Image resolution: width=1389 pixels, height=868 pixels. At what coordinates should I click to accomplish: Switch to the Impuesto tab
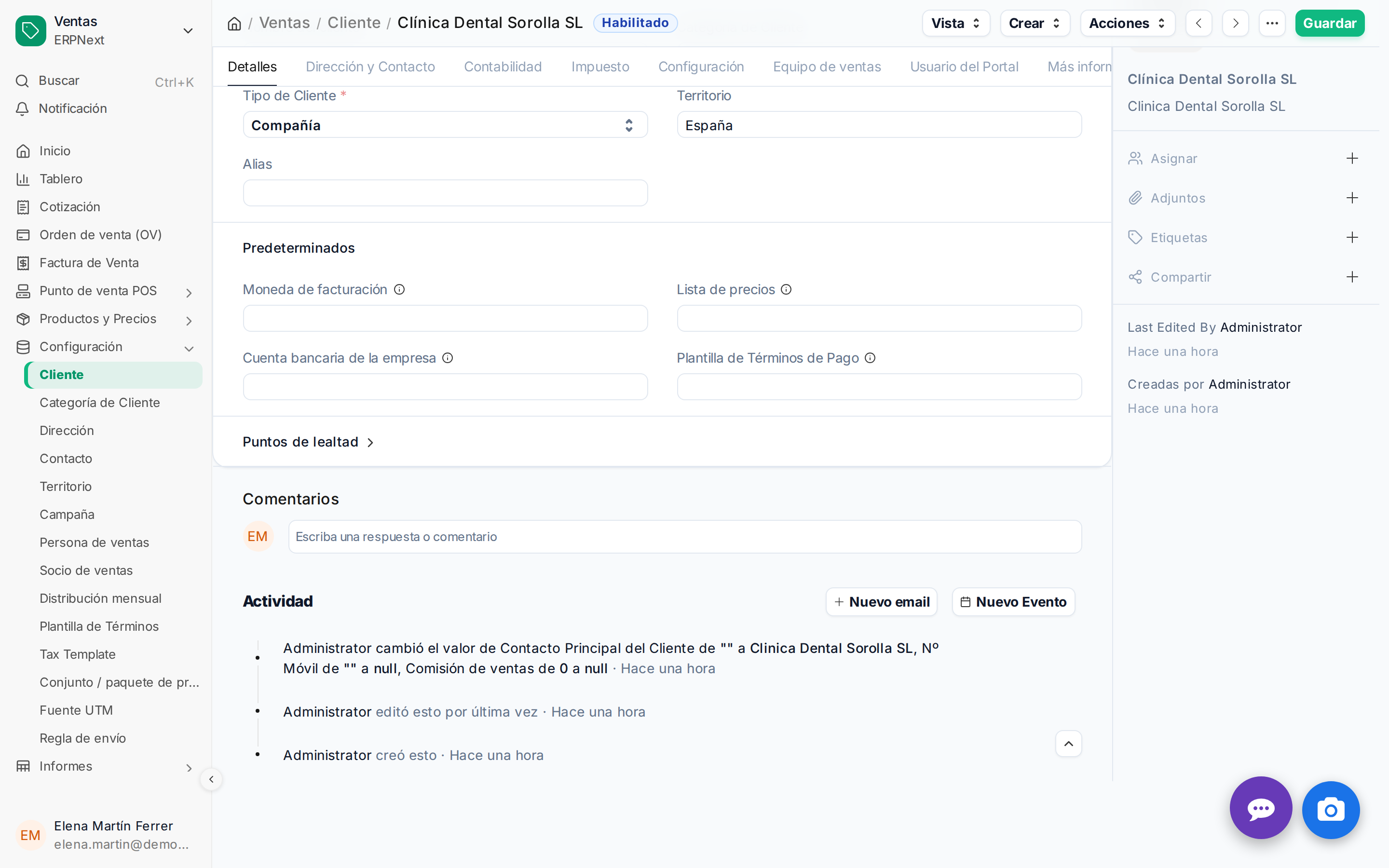click(600, 67)
